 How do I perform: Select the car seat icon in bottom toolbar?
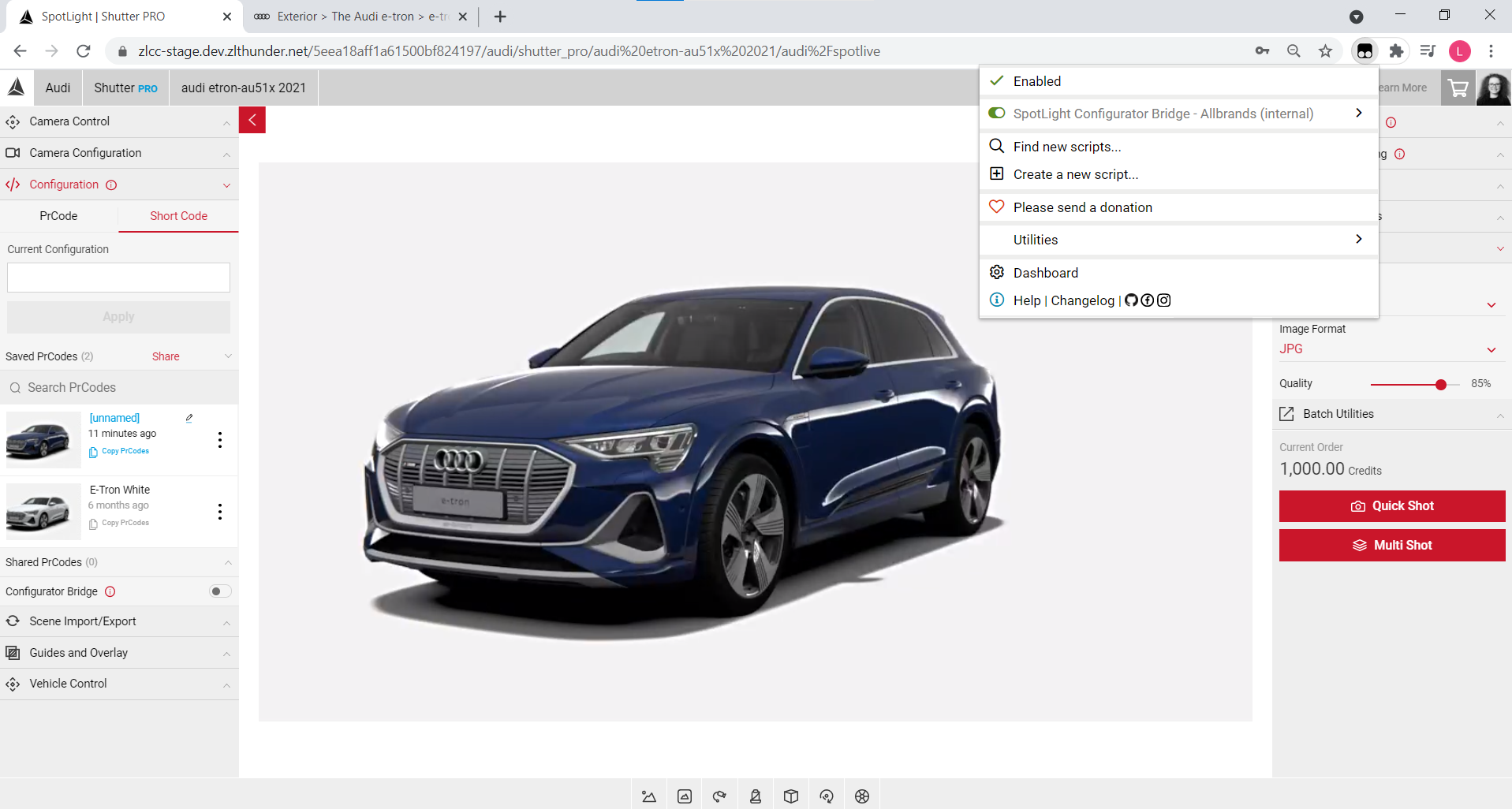[x=756, y=796]
